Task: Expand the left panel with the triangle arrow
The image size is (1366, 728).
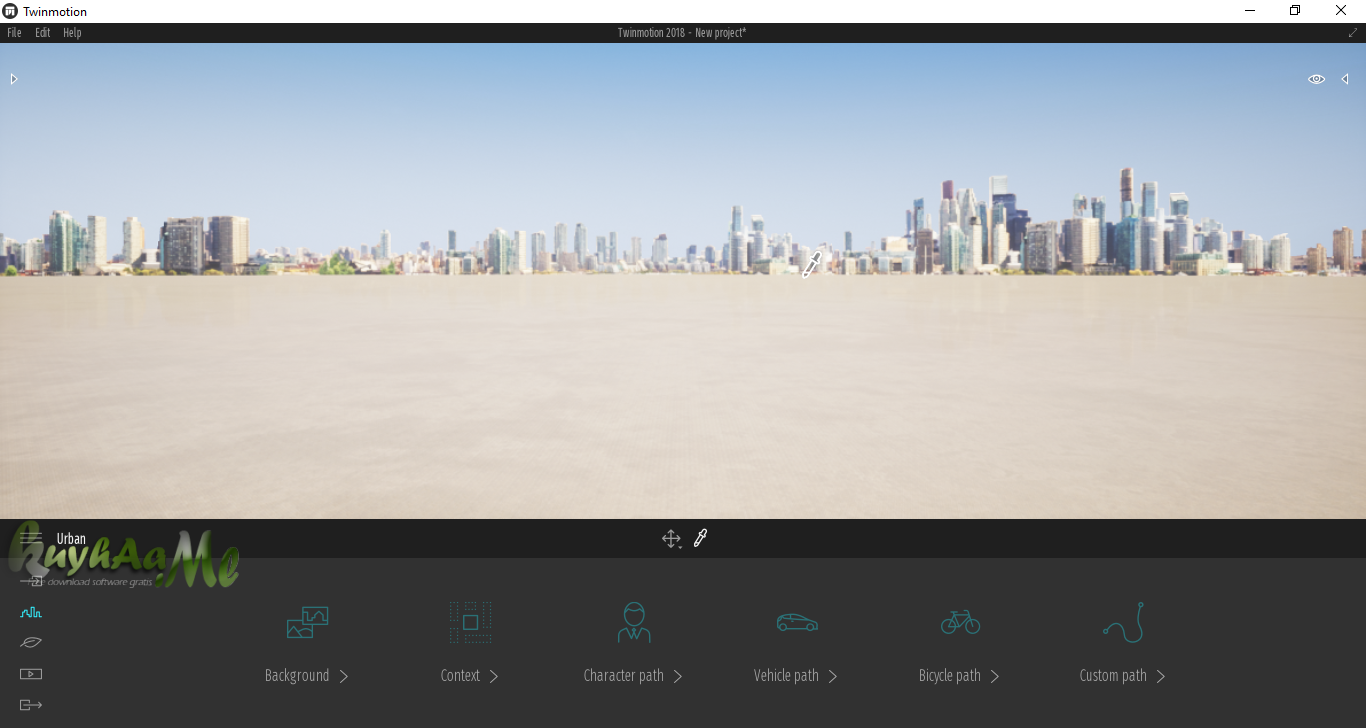Action: (14, 79)
